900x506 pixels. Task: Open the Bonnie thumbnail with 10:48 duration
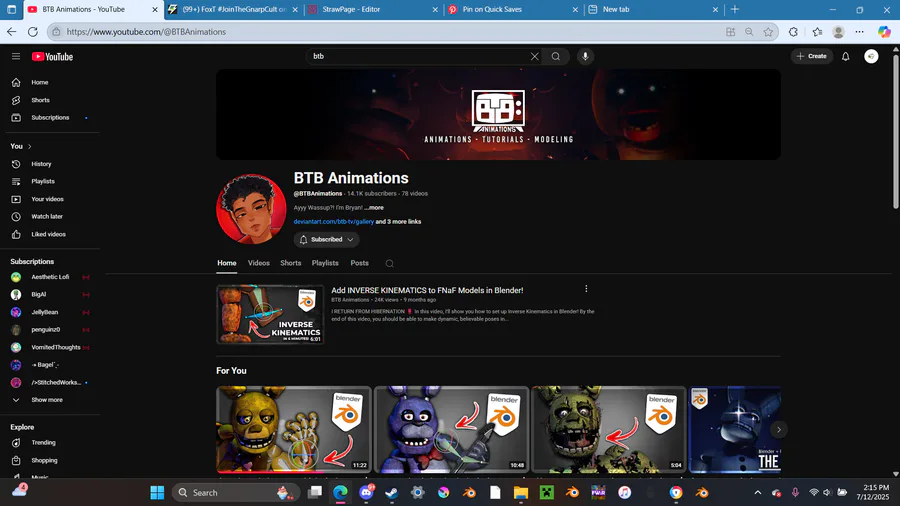click(x=451, y=429)
